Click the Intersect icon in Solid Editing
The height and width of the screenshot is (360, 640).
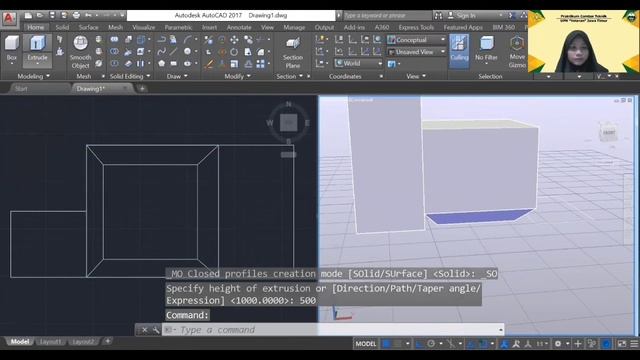114,64
